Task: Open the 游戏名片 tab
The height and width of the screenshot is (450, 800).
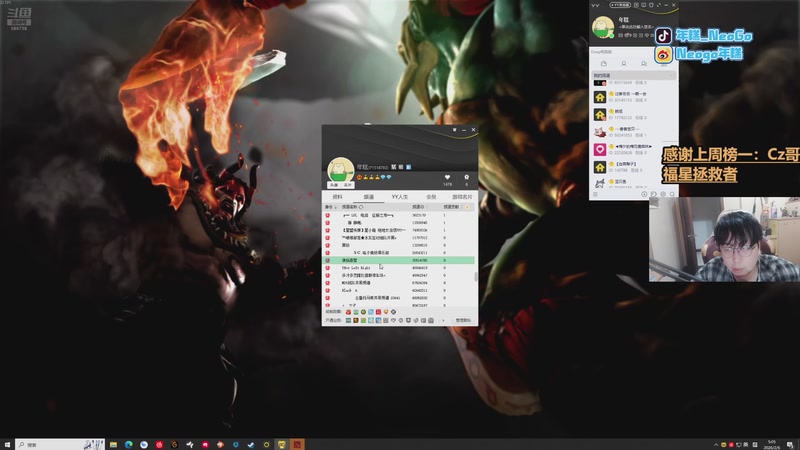Action: [462, 196]
